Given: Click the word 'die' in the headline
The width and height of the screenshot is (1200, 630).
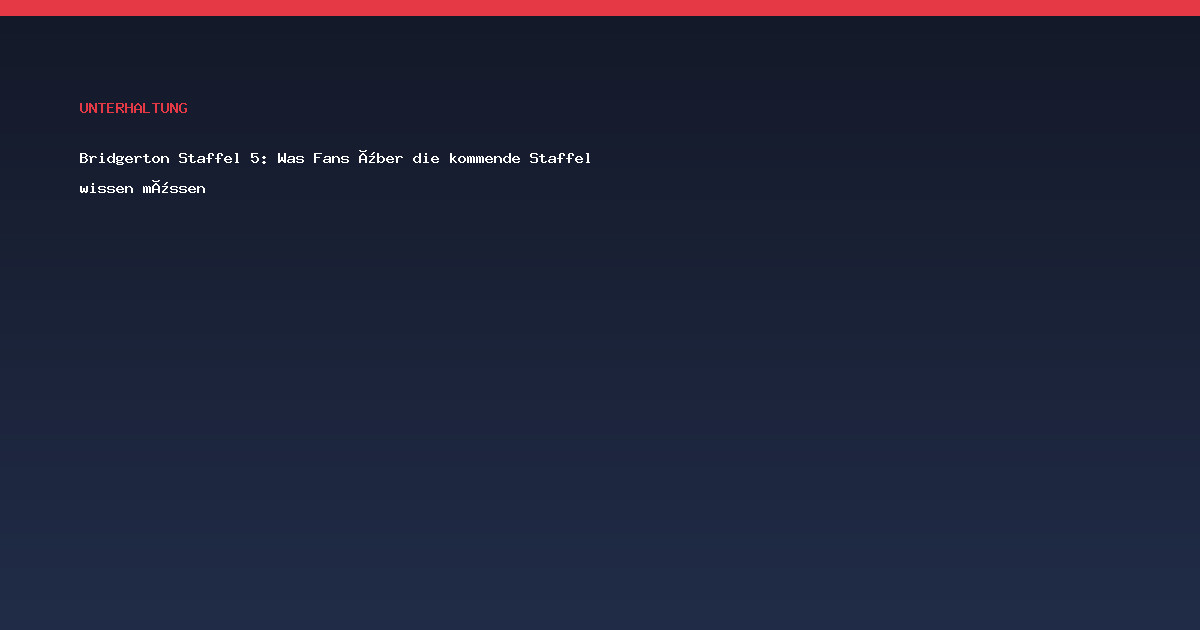Looking at the screenshot, I should tap(426, 158).
